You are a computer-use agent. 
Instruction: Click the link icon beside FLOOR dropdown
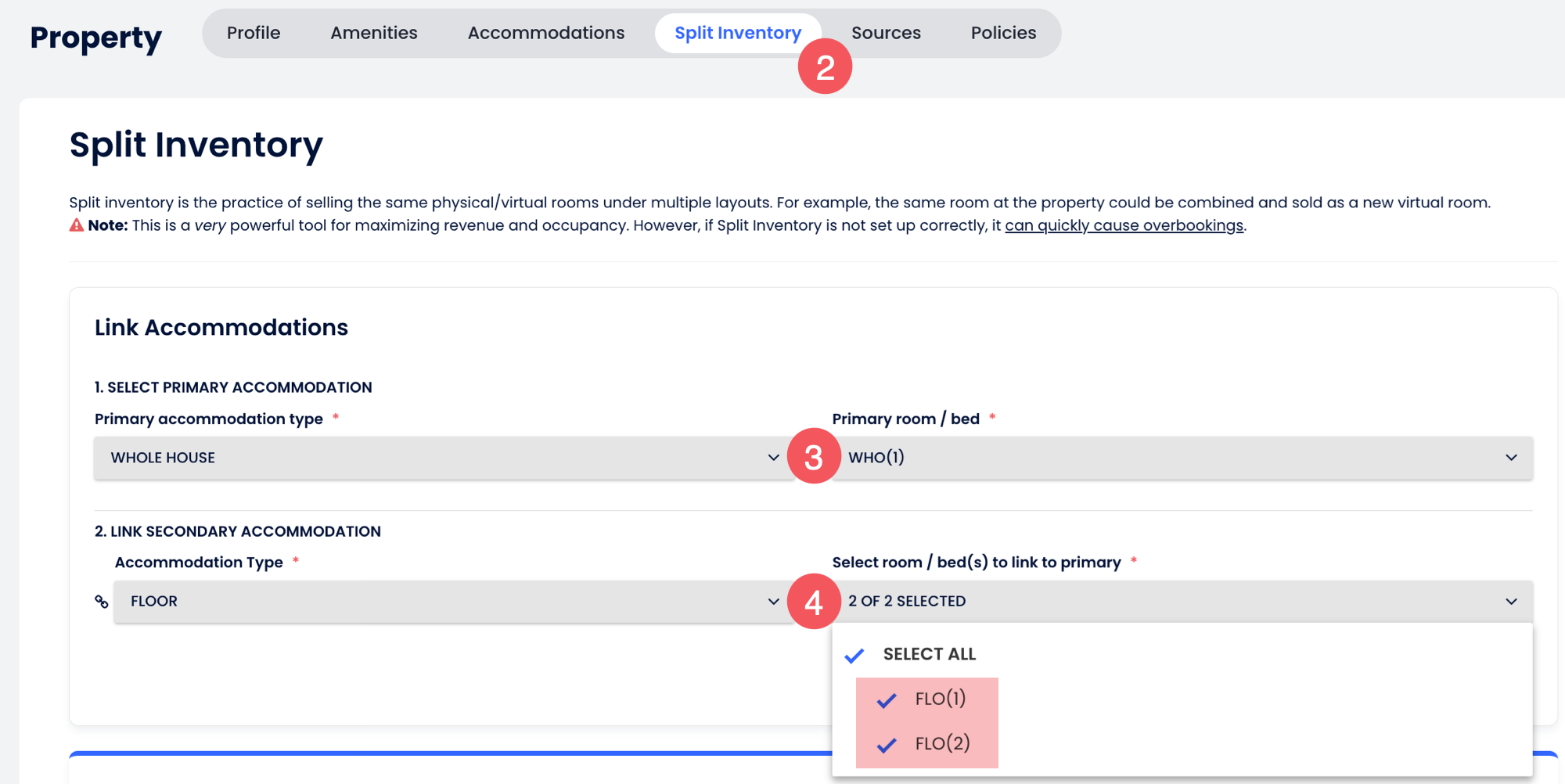pyautogui.click(x=102, y=602)
